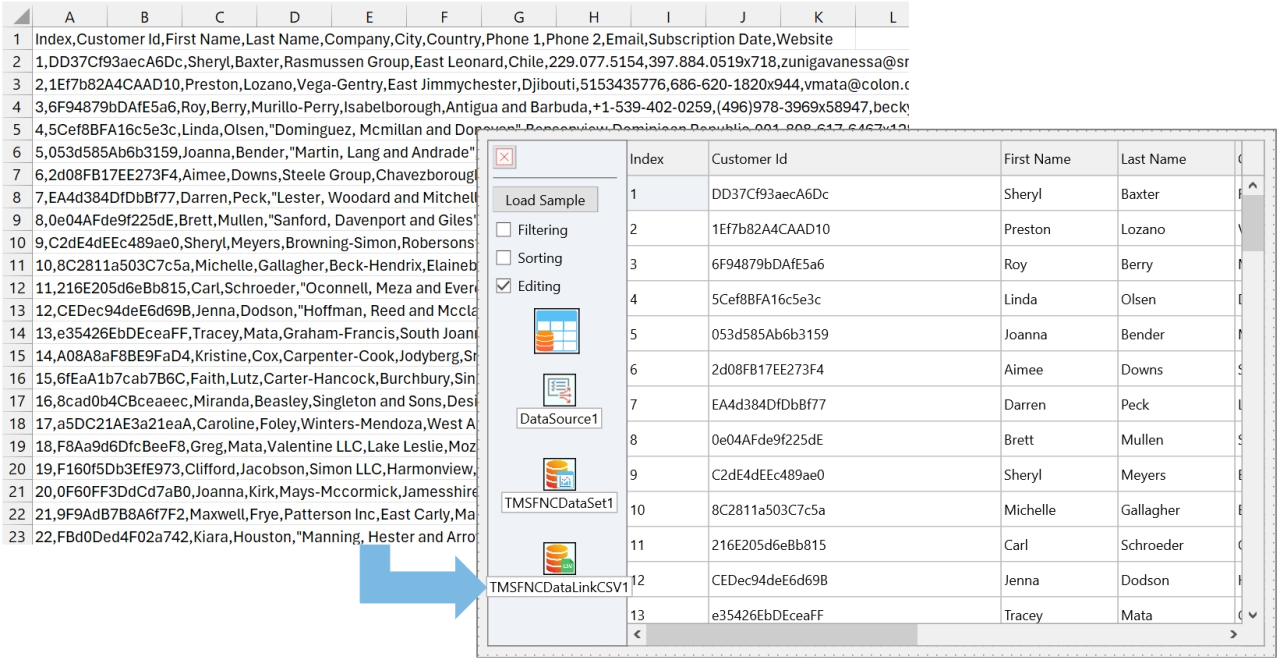Click the Customer Id column header

[x=854, y=159]
